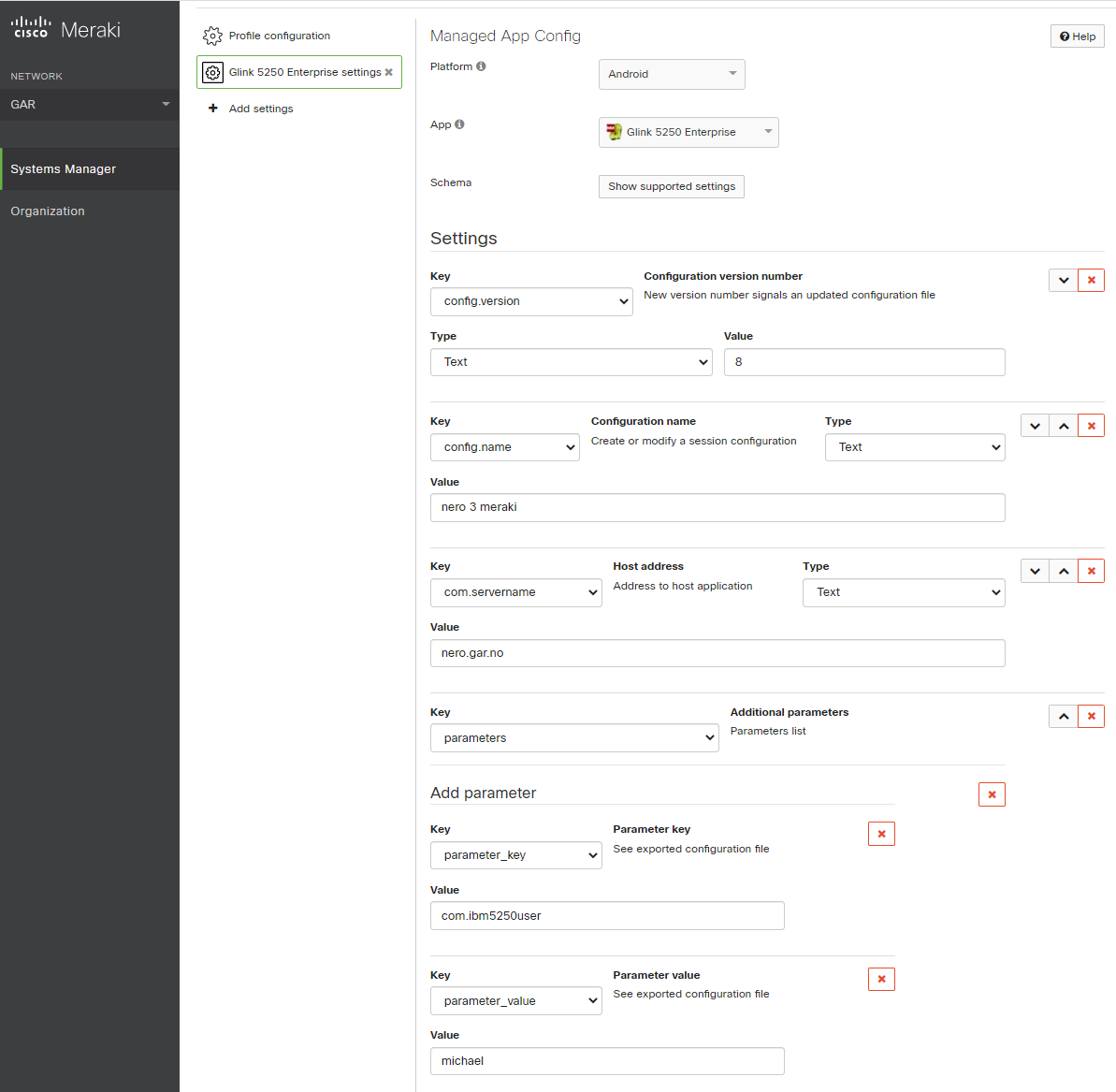Close the Glink 5250 Enterprise settings tab

(389, 72)
